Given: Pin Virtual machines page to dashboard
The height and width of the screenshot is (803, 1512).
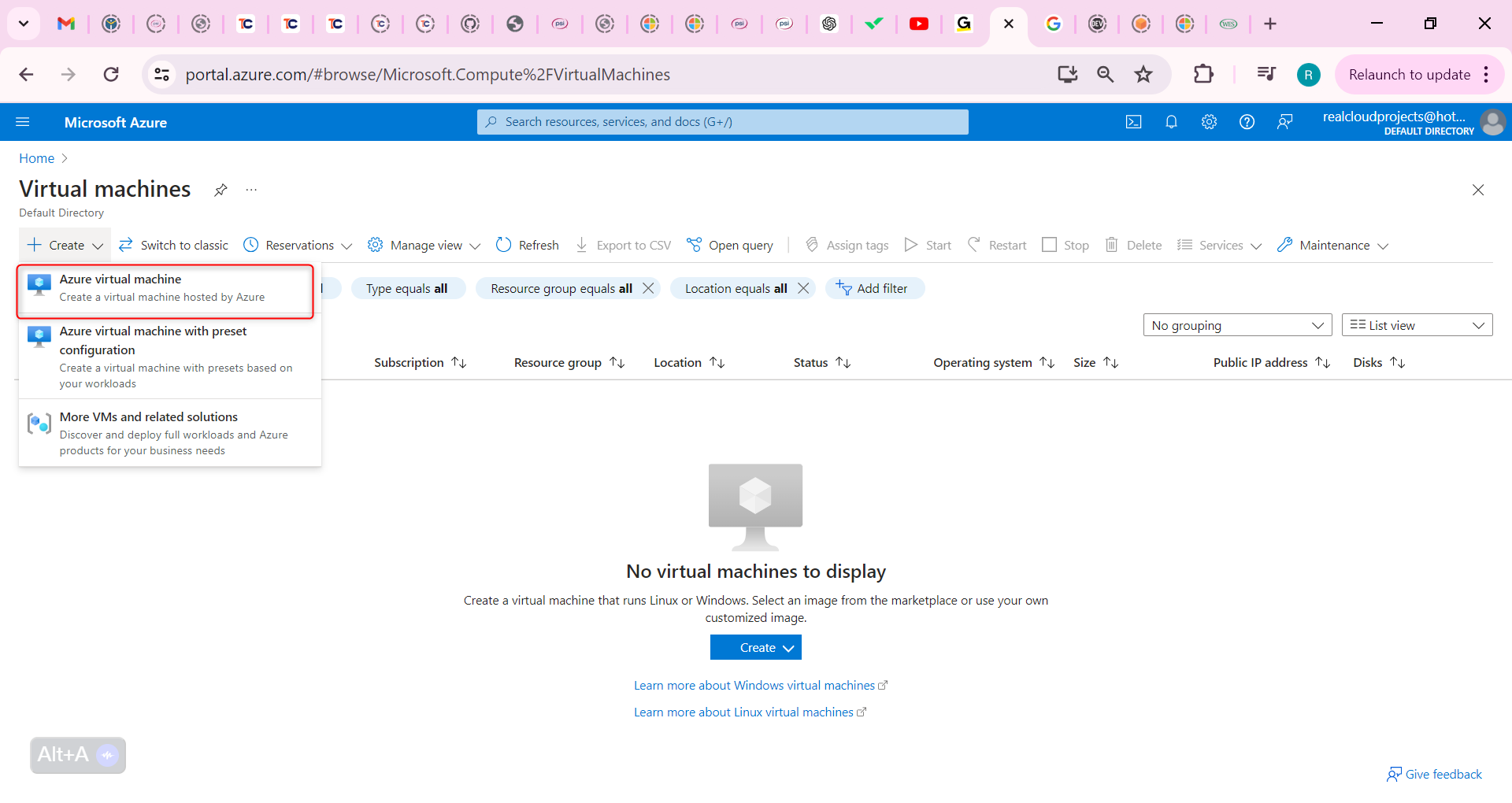Looking at the screenshot, I should coord(220,190).
